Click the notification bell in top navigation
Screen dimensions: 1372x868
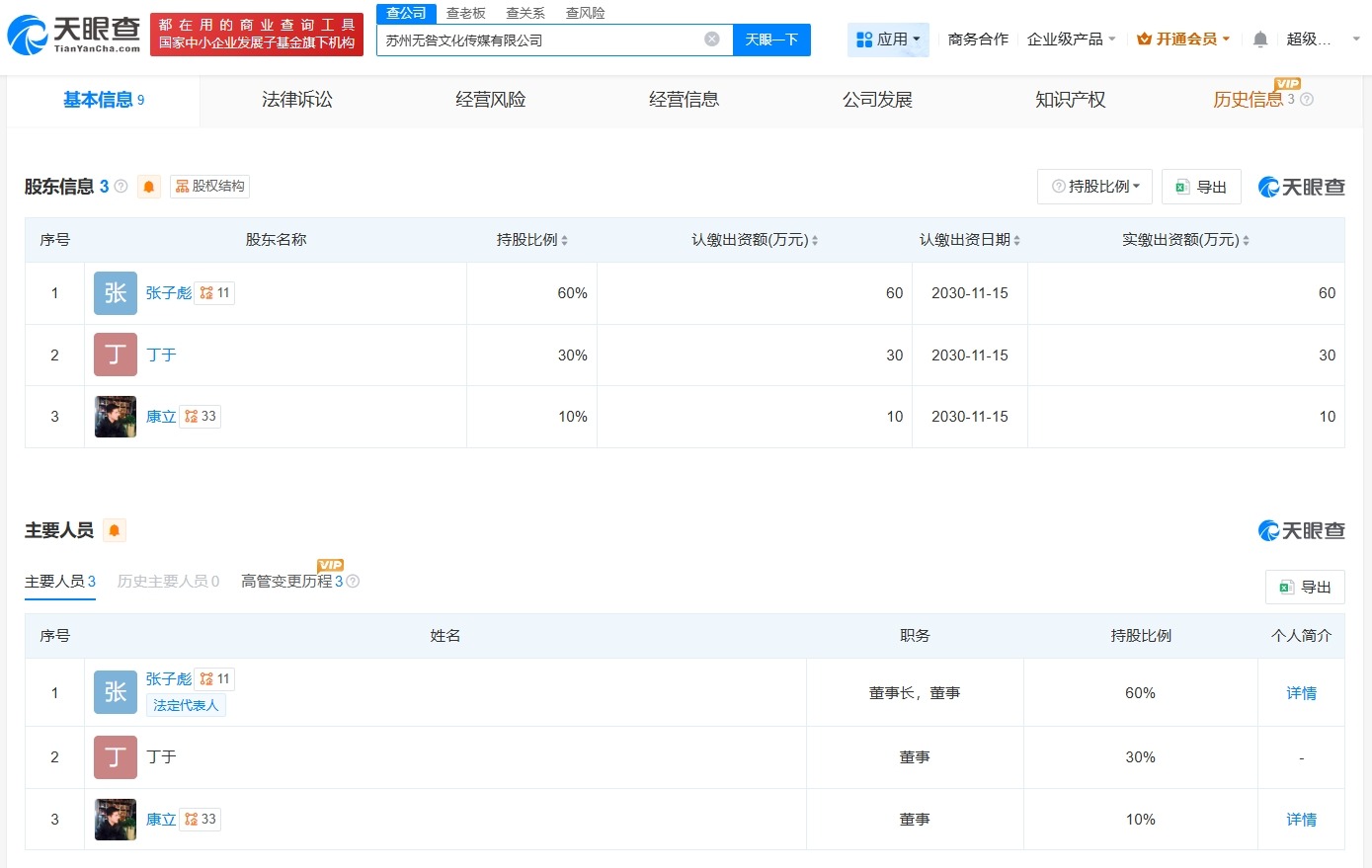point(1260,38)
